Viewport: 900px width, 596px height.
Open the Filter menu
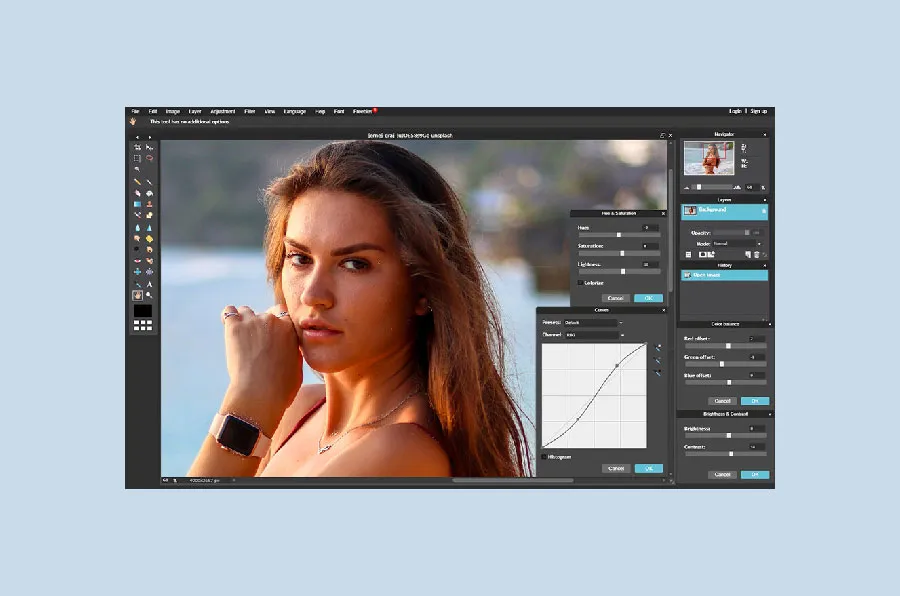click(x=250, y=111)
